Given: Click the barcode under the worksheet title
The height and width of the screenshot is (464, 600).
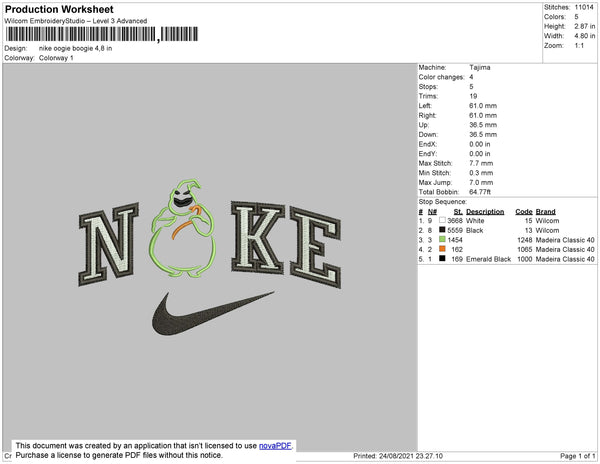Looking at the screenshot, I should (102, 34).
